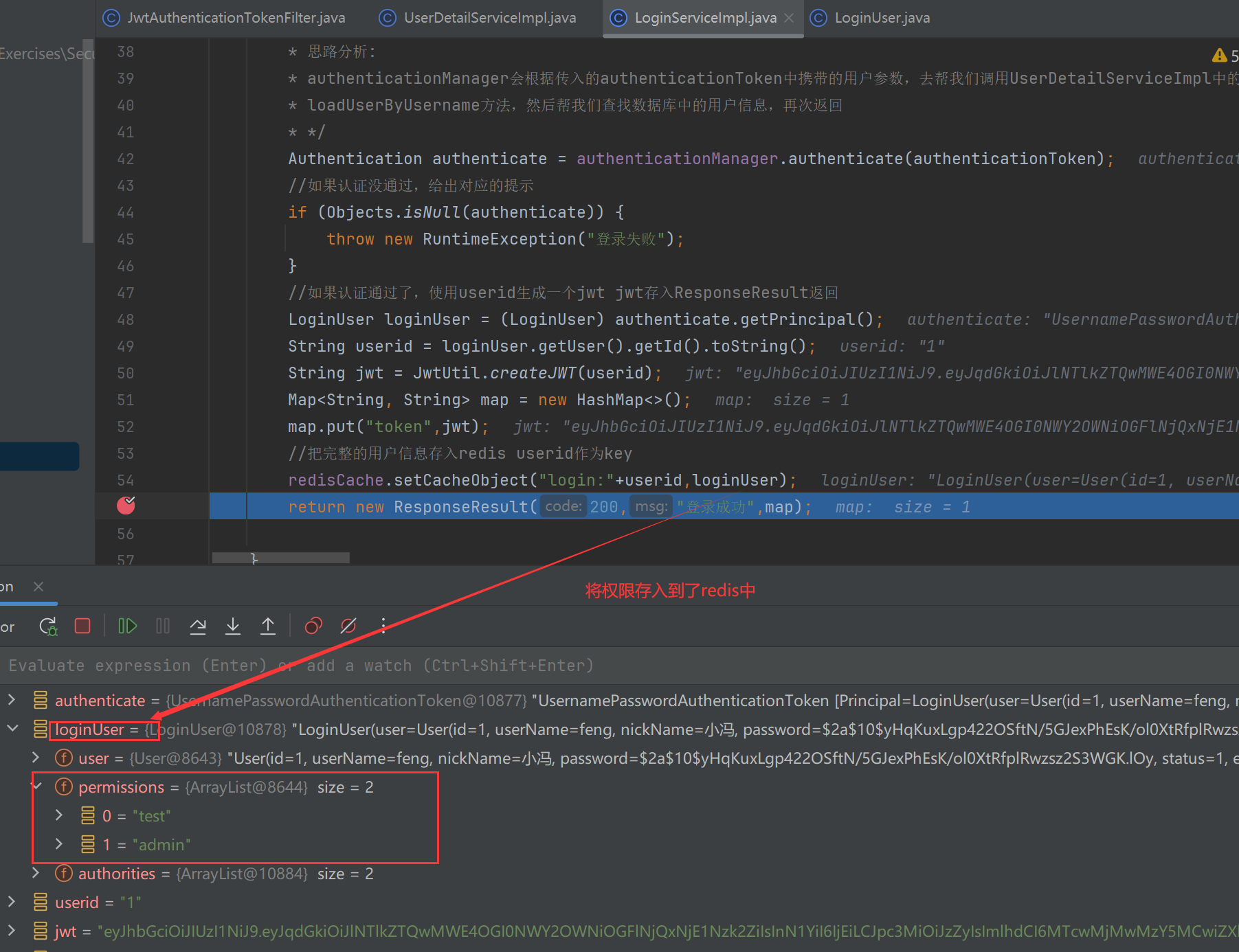Click the isNull method on line 44
1239x952 pixels.
tap(432, 212)
